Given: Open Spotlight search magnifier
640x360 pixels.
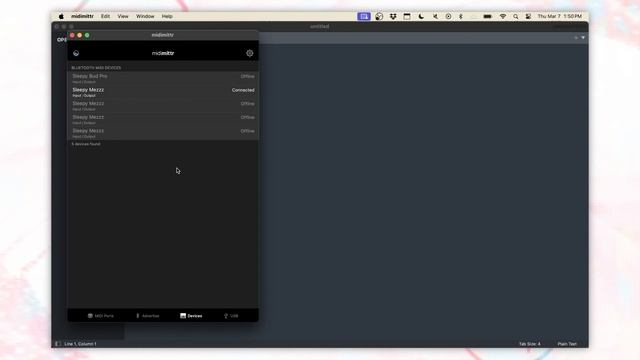Looking at the screenshot, I should [516, 16].
